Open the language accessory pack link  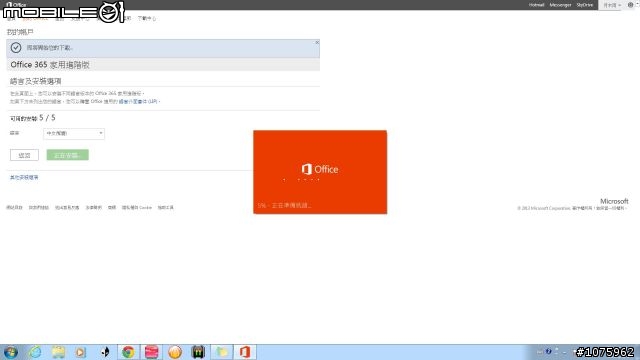[138, 101]
